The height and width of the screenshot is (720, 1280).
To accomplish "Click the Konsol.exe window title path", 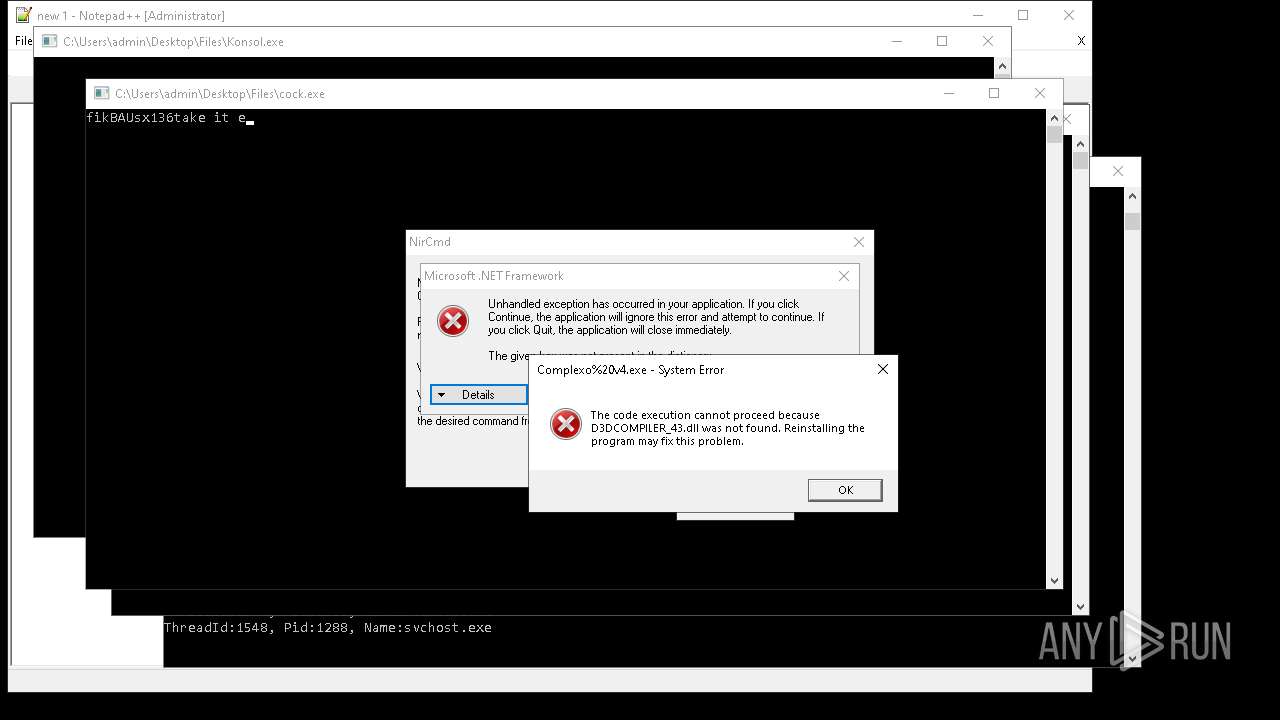I will pyautogui.click(x=173, y=42).
